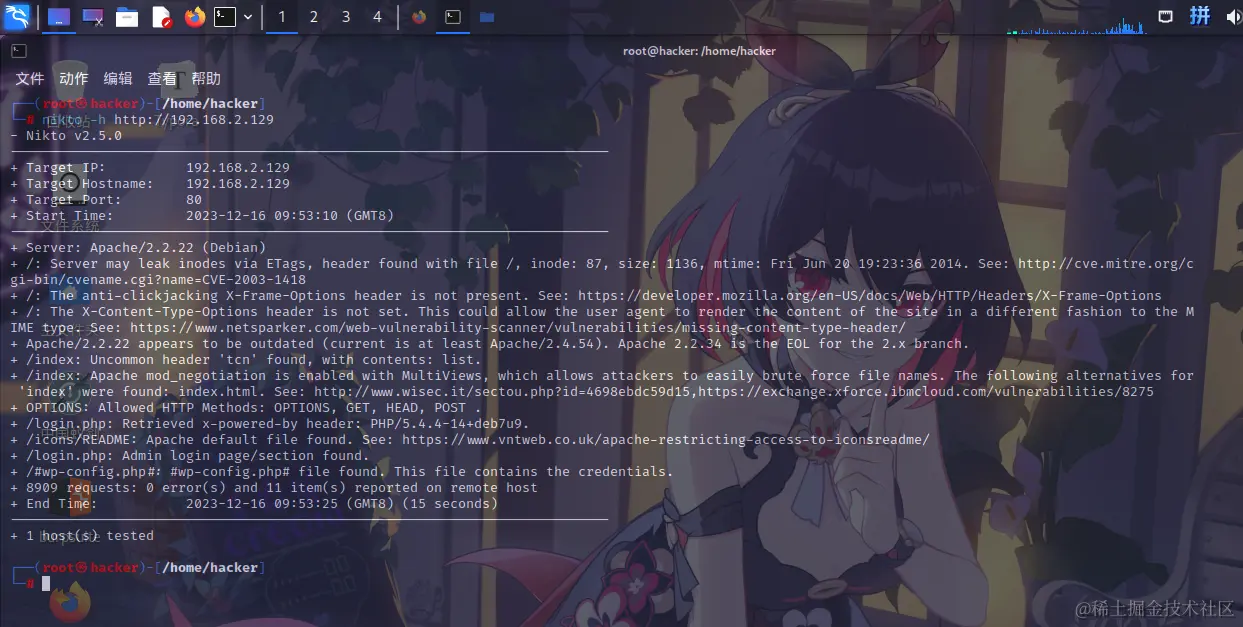Click the "Uncommon header 'tcn' found" line

[246, 360]
